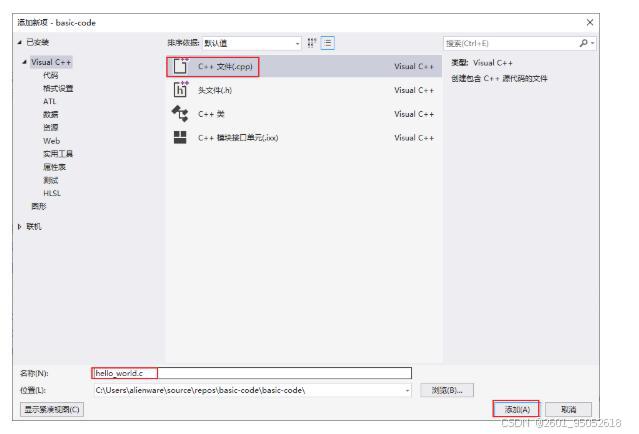
Task: Switch to list view layout
Action: click(x=328, y=43)
